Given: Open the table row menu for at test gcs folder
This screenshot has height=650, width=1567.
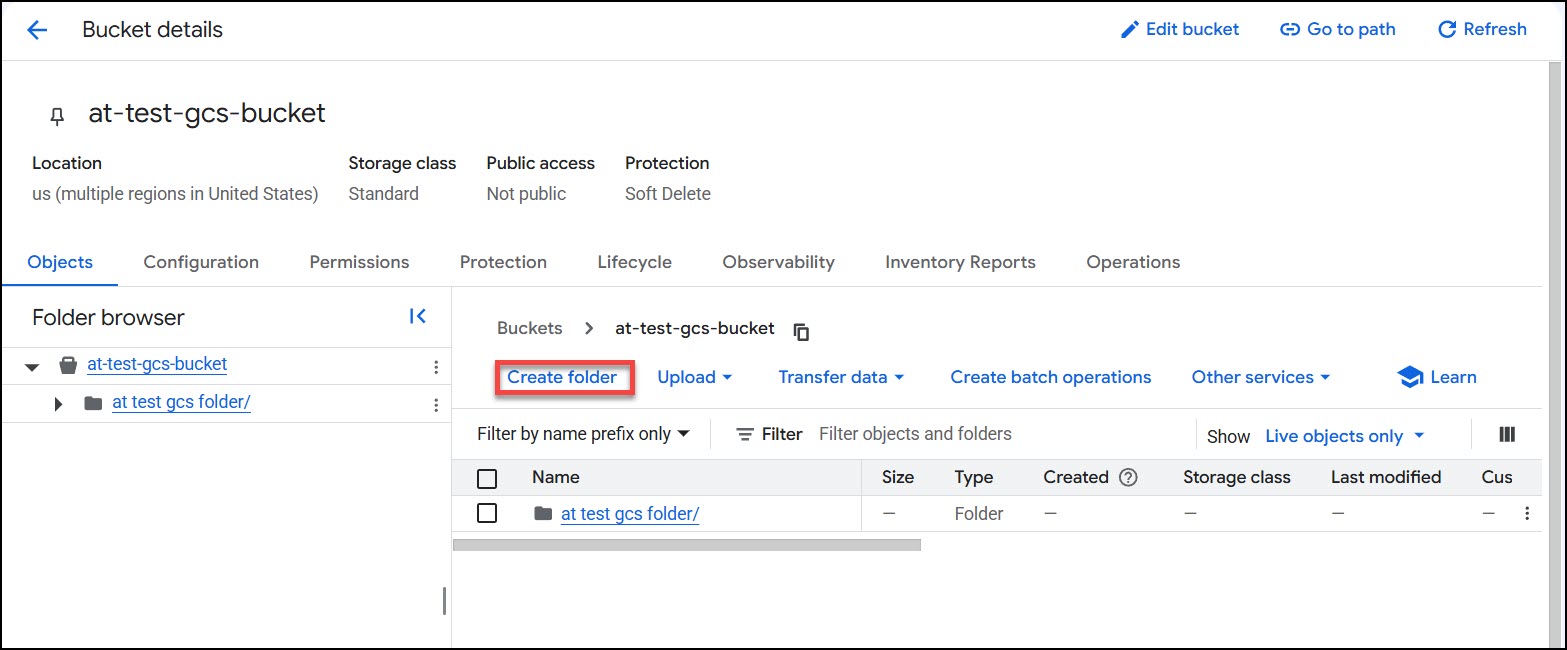Looking at the screenshot, I should (x=1527, y=514).
